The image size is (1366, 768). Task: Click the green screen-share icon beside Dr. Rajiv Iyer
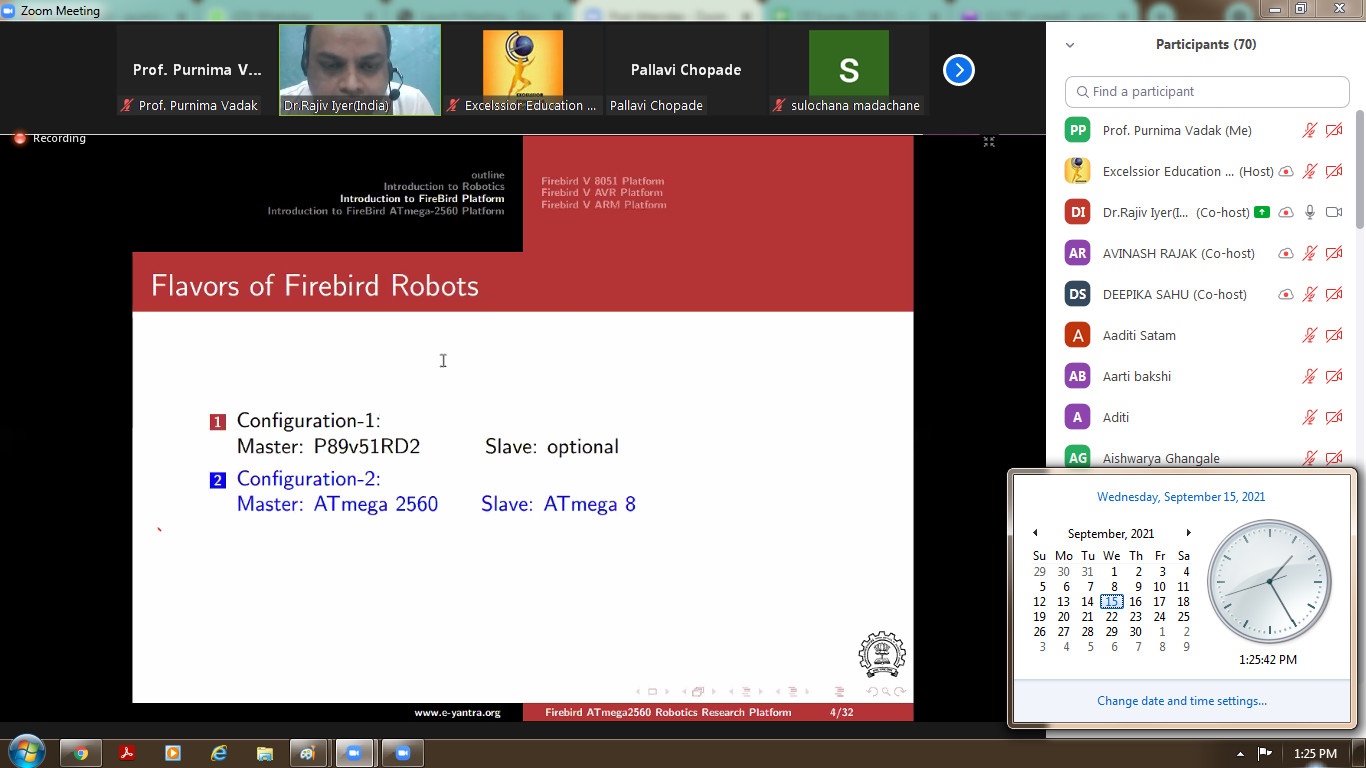point(1262,212)
